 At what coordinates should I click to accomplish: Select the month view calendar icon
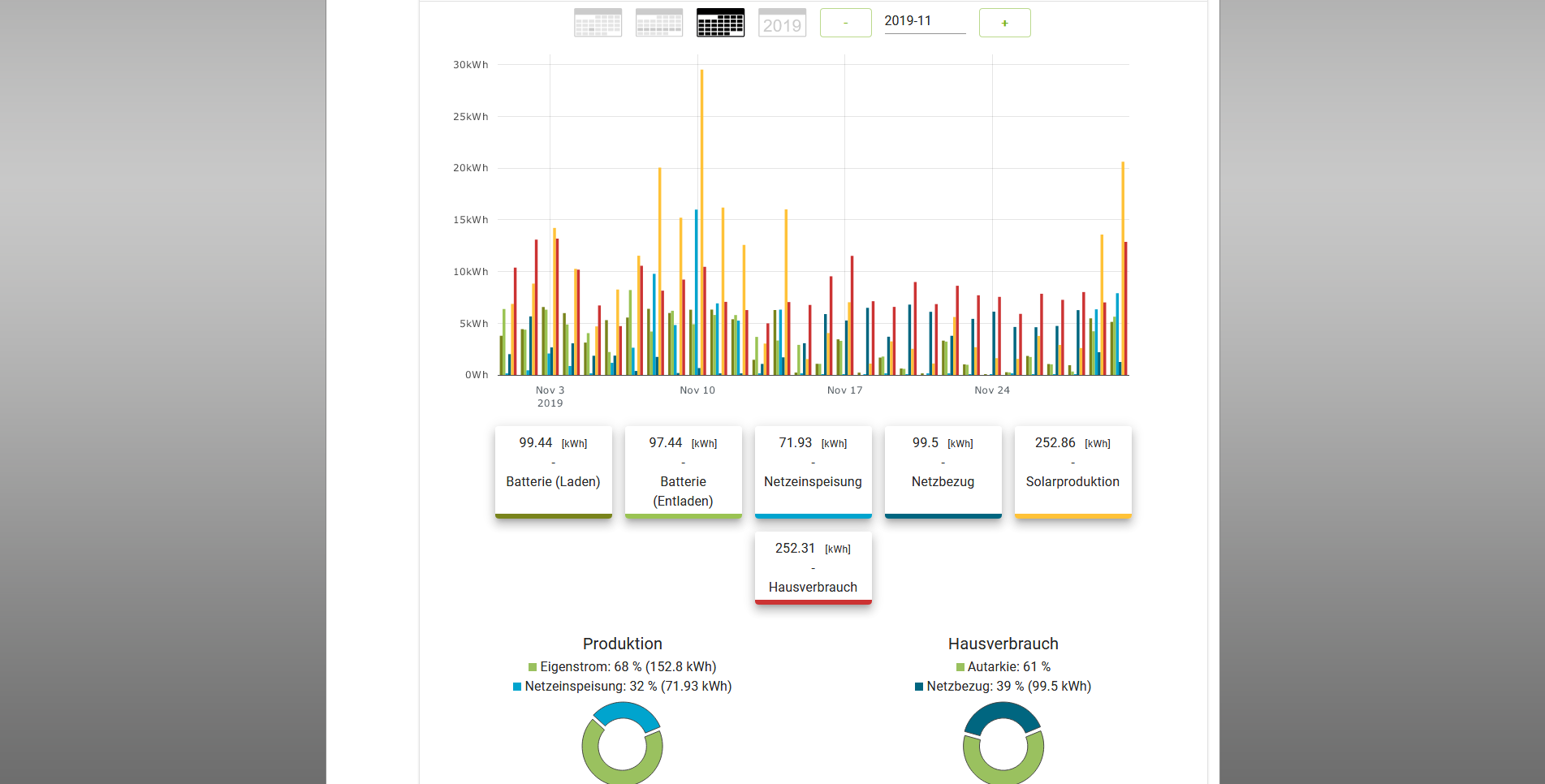(x=720, y=23)
